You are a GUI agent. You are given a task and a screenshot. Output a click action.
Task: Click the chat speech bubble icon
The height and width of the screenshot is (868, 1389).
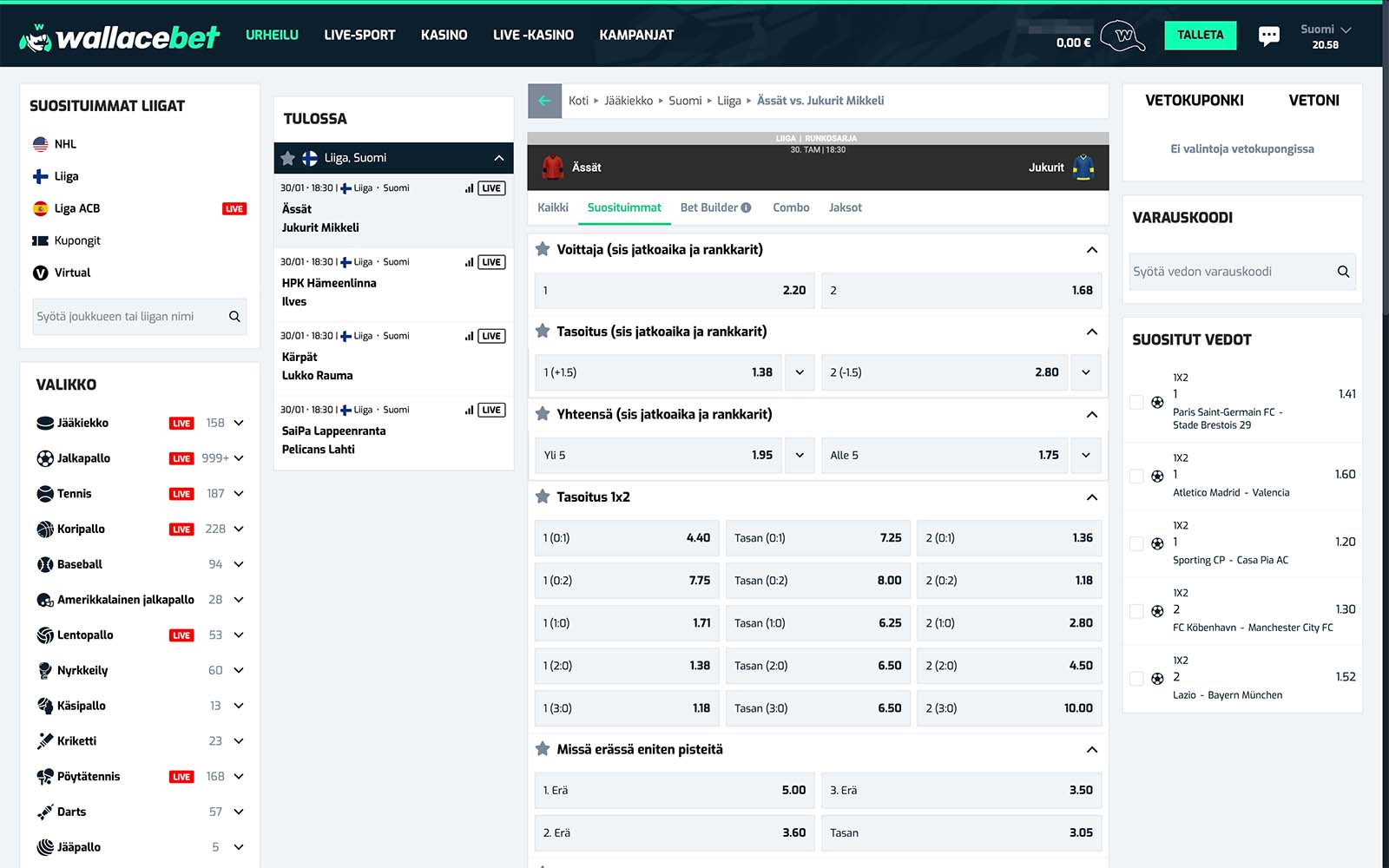tap(1268, 36)
